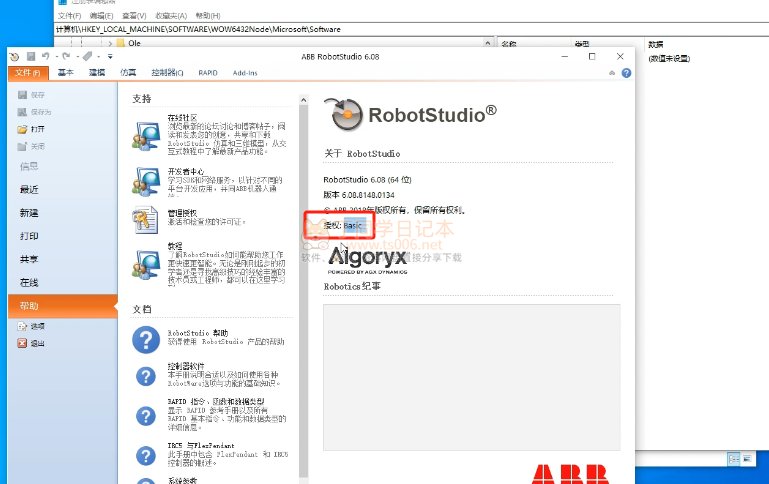Viewport: 769px width, 484px height.
Task: Click the ABB logo at the bottom
Action: (570, 474)
